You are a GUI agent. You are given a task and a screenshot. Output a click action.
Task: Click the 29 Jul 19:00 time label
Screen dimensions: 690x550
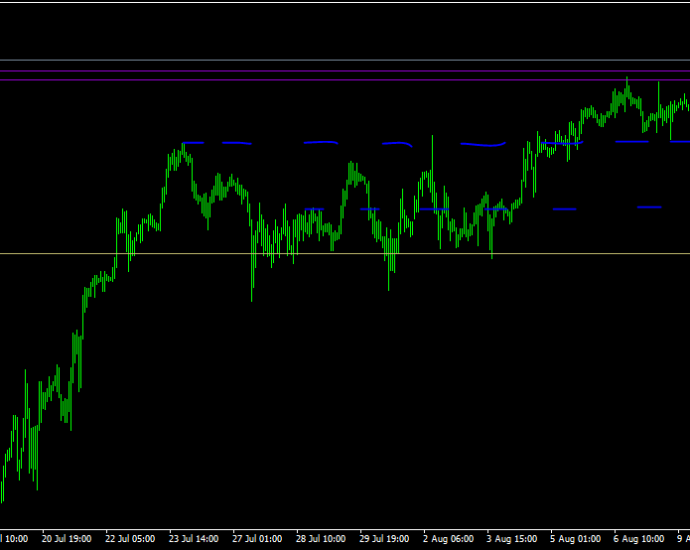(384, 539)
